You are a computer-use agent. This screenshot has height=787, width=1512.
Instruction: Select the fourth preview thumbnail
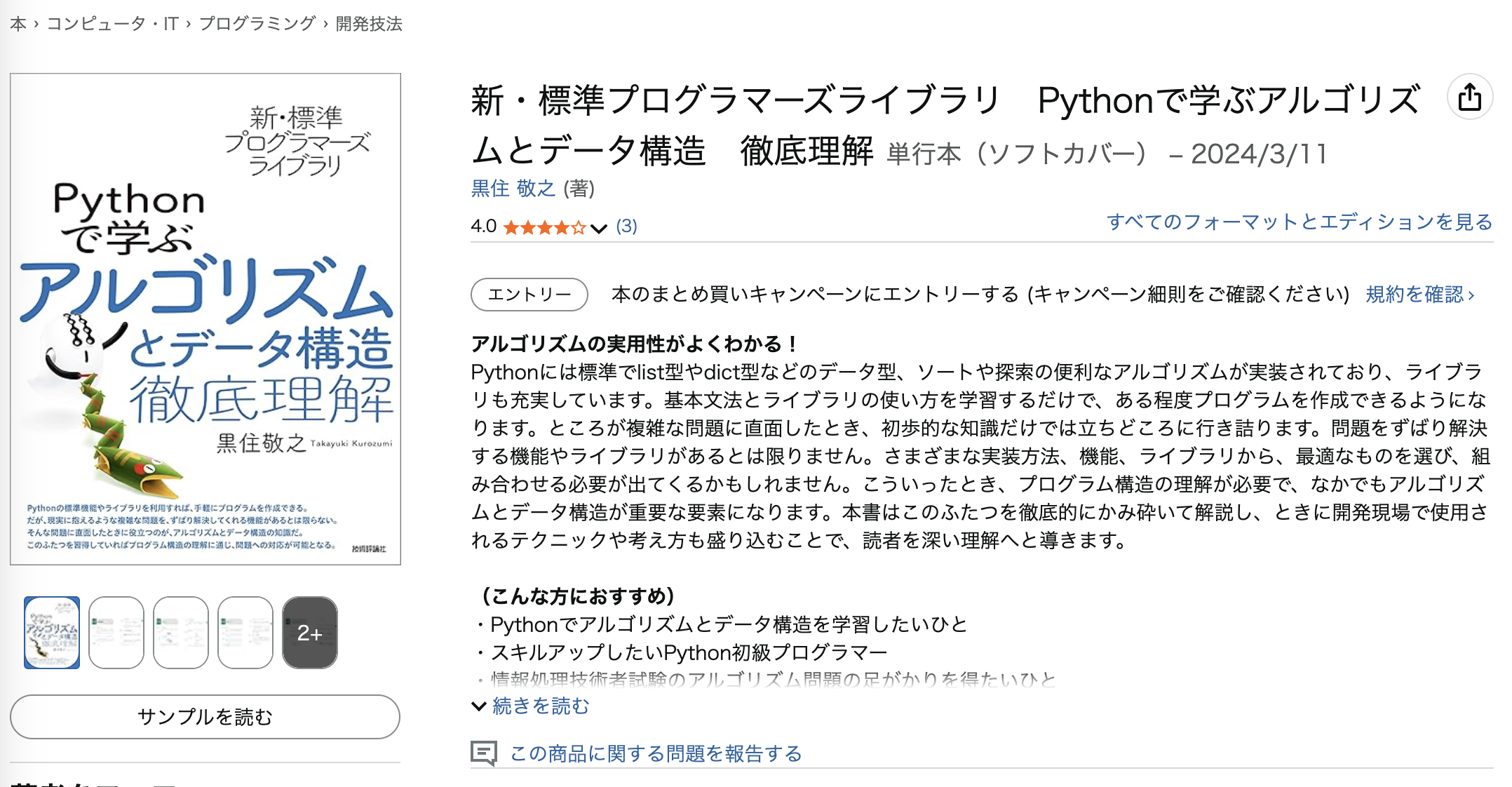(x=245, y=633)
